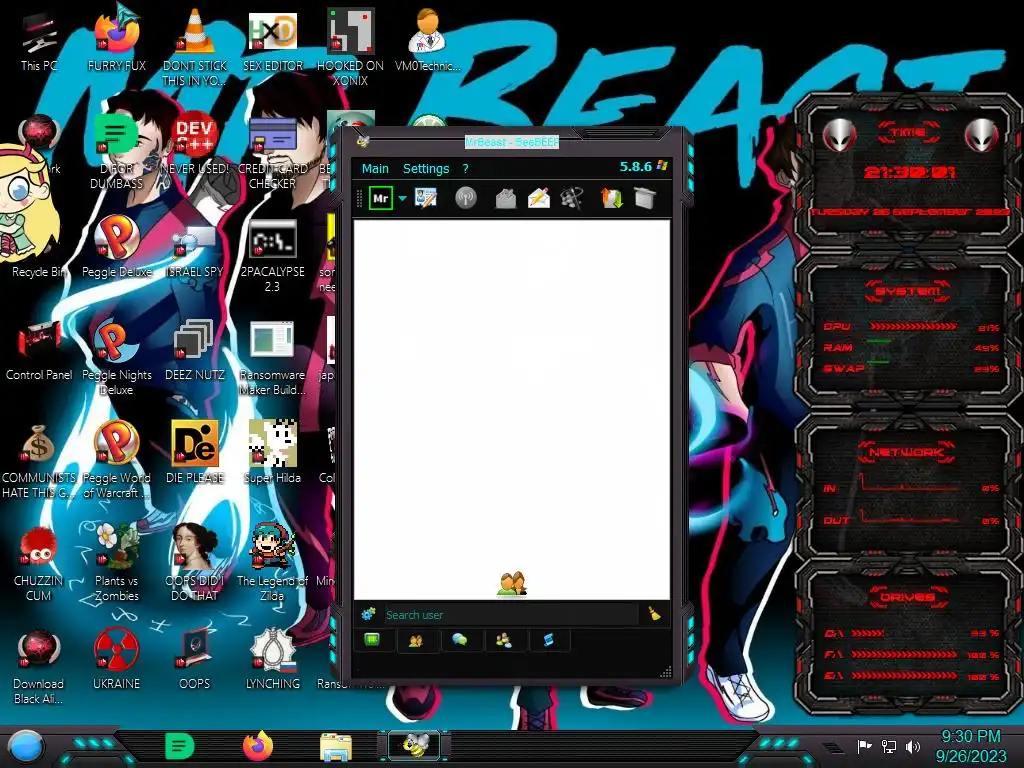Click the broom clear-search icon
Screen dimensions: 1024x768
(654, 614)
